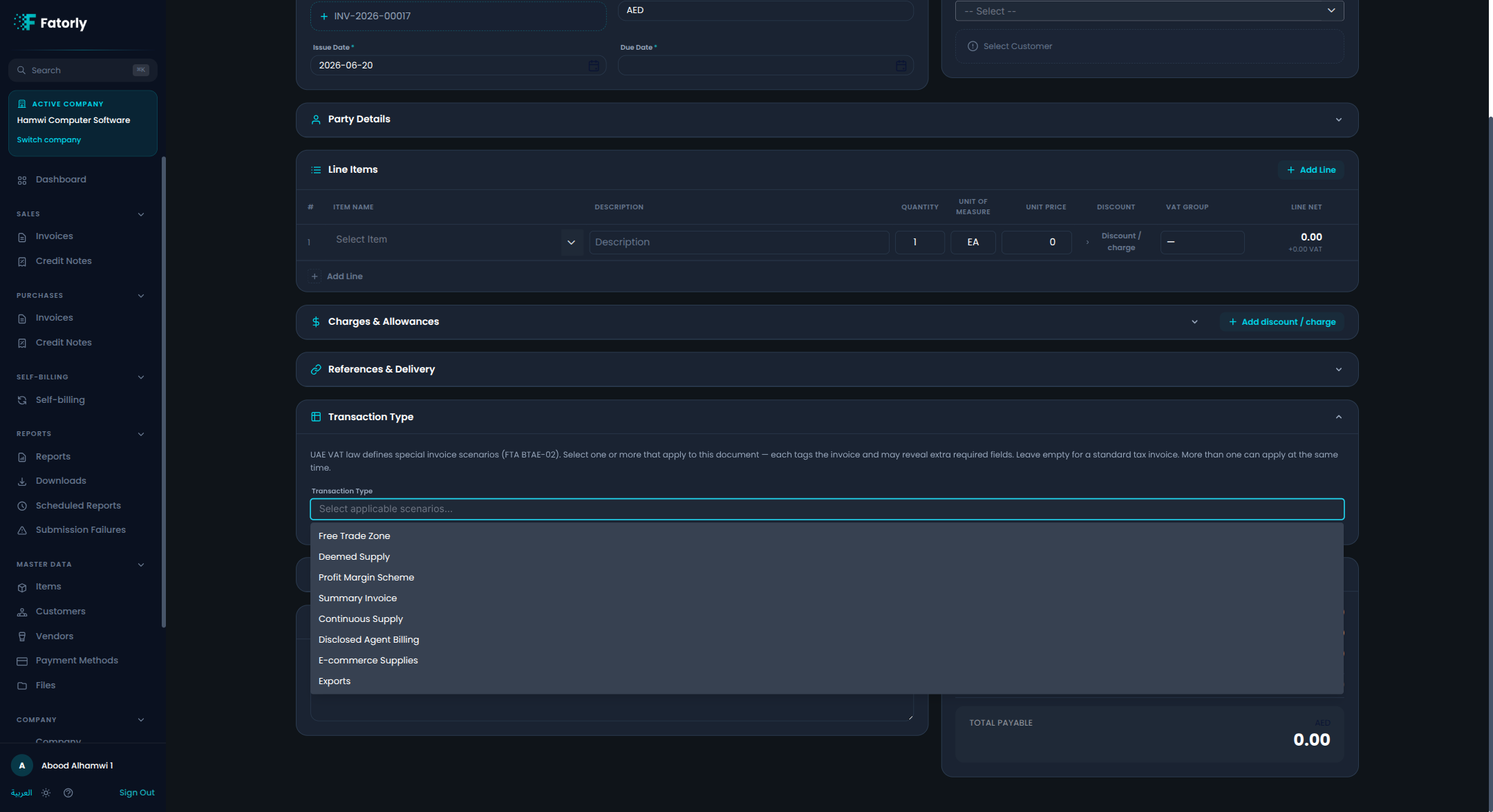
Task: Click the Files folder icon
Action: 22,686
